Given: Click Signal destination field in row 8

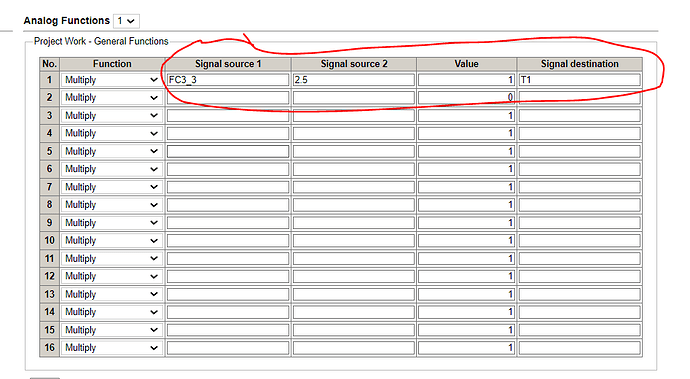Looking at the screenshot, I should [579, 205].
